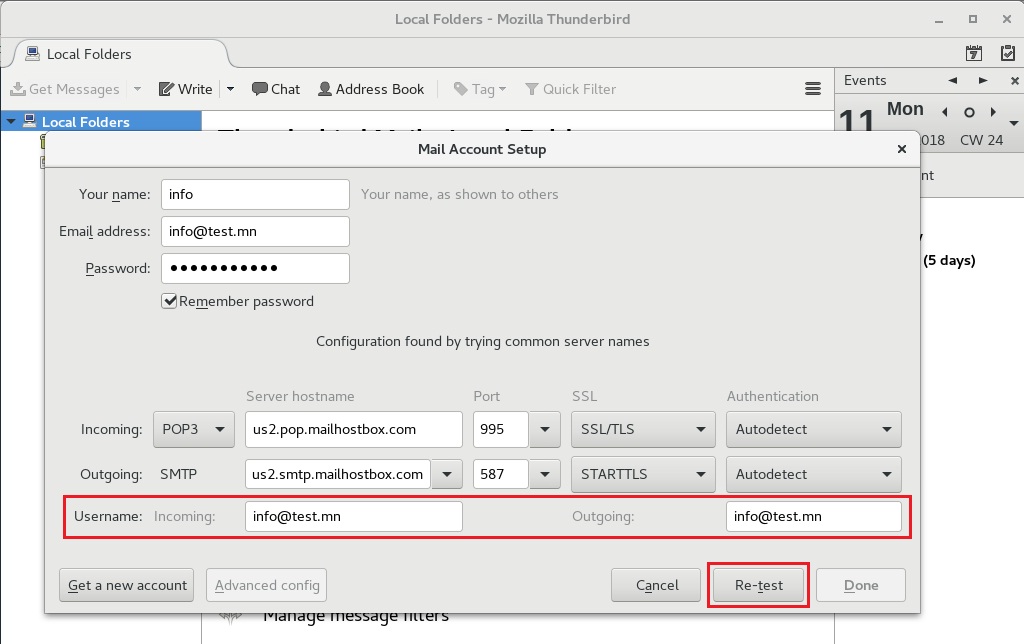Screen dimensions: 1024x644
Task: Click the Your name input field
Action: [x=255, y=195]
